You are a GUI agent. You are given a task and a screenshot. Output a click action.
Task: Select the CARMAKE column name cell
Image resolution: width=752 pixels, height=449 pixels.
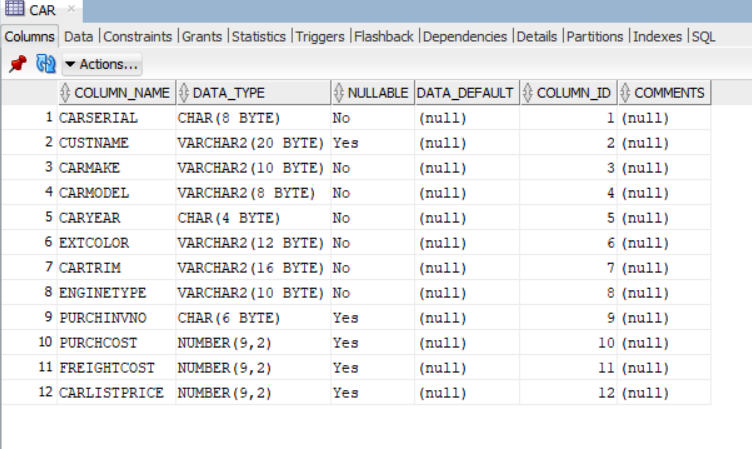coord(117,168)
